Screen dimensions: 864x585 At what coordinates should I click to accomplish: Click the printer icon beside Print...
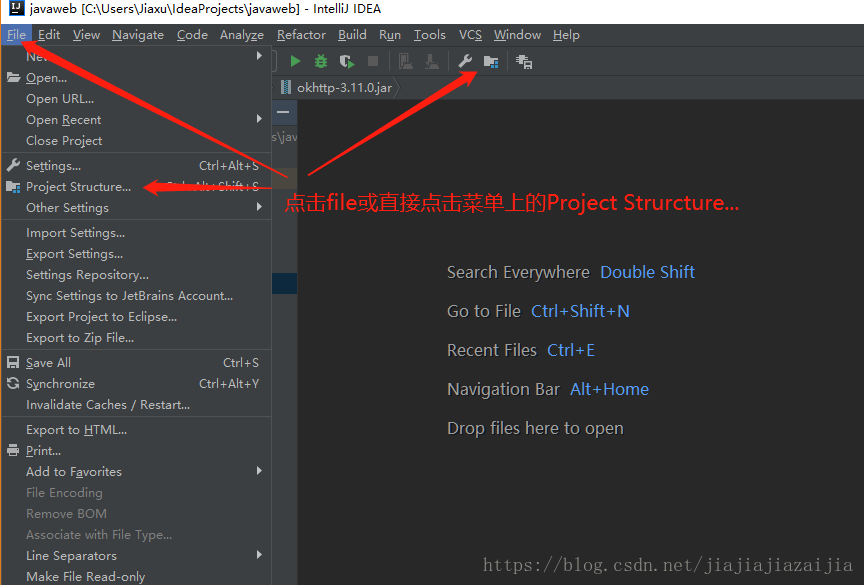pos(13,451)
